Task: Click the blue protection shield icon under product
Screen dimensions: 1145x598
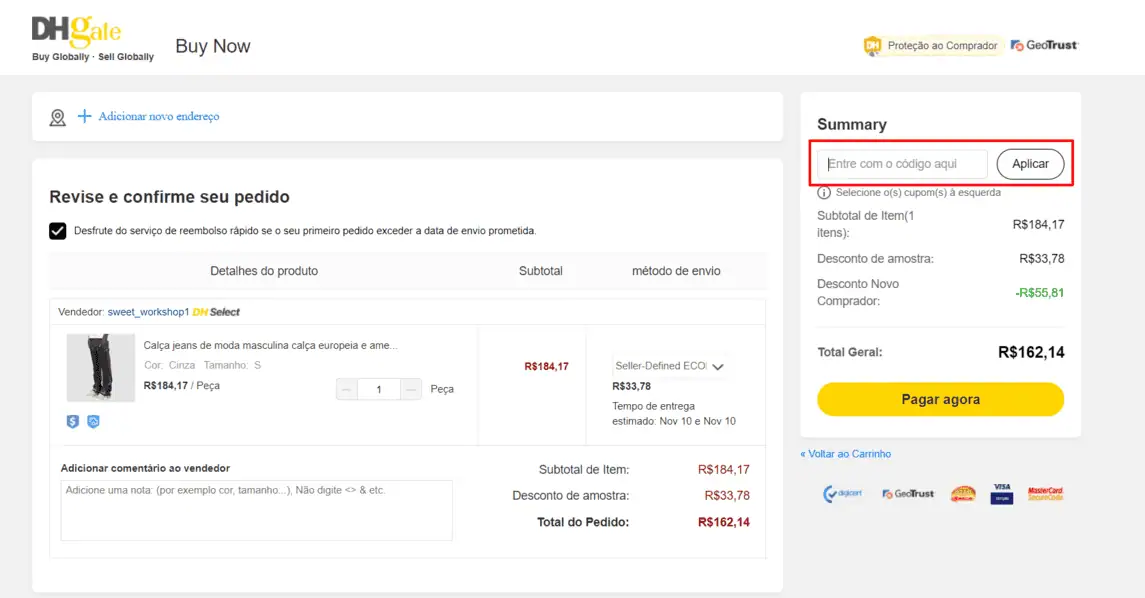Action: (x=93, y=421)
